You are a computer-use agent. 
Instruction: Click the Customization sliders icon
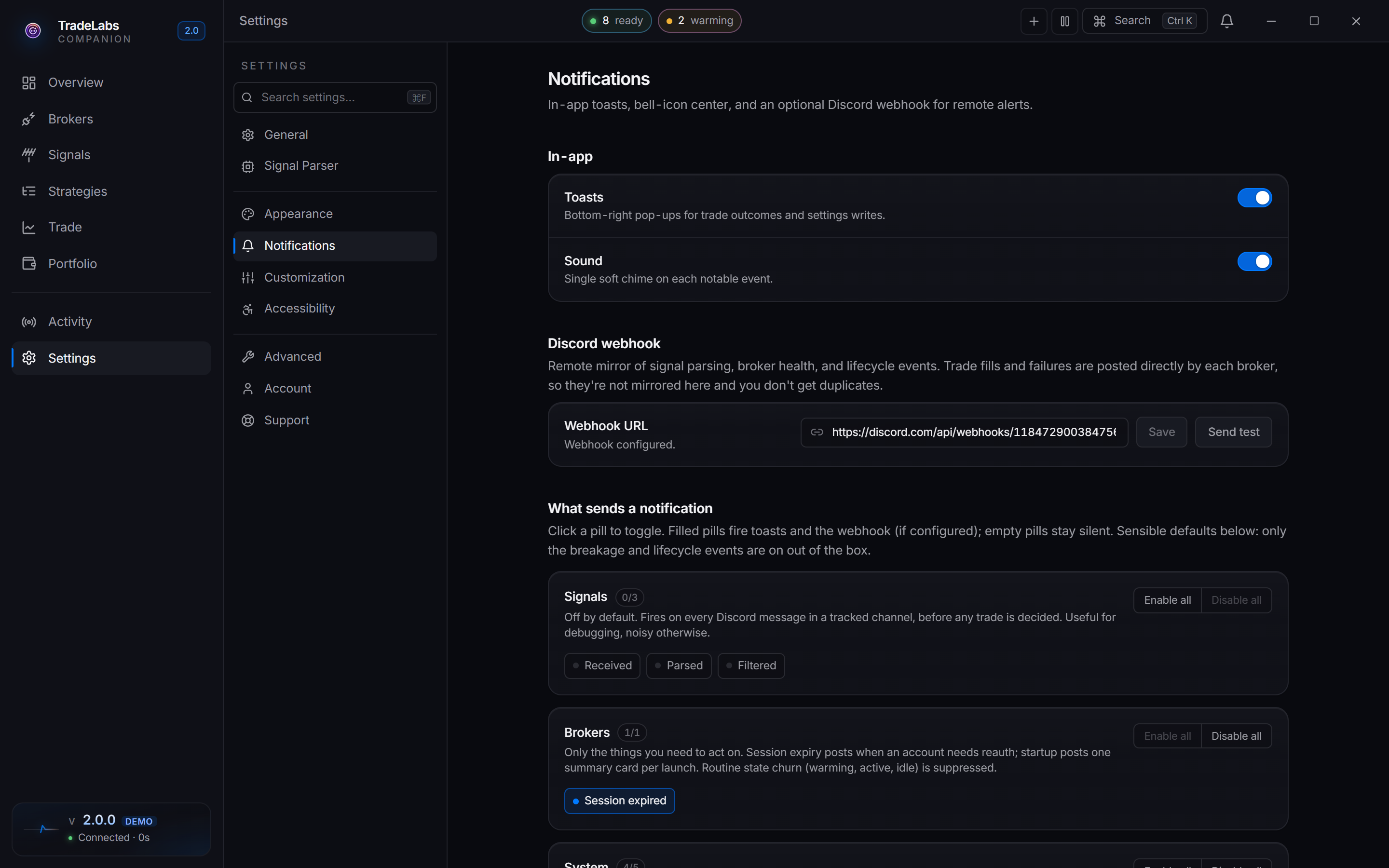248,278
